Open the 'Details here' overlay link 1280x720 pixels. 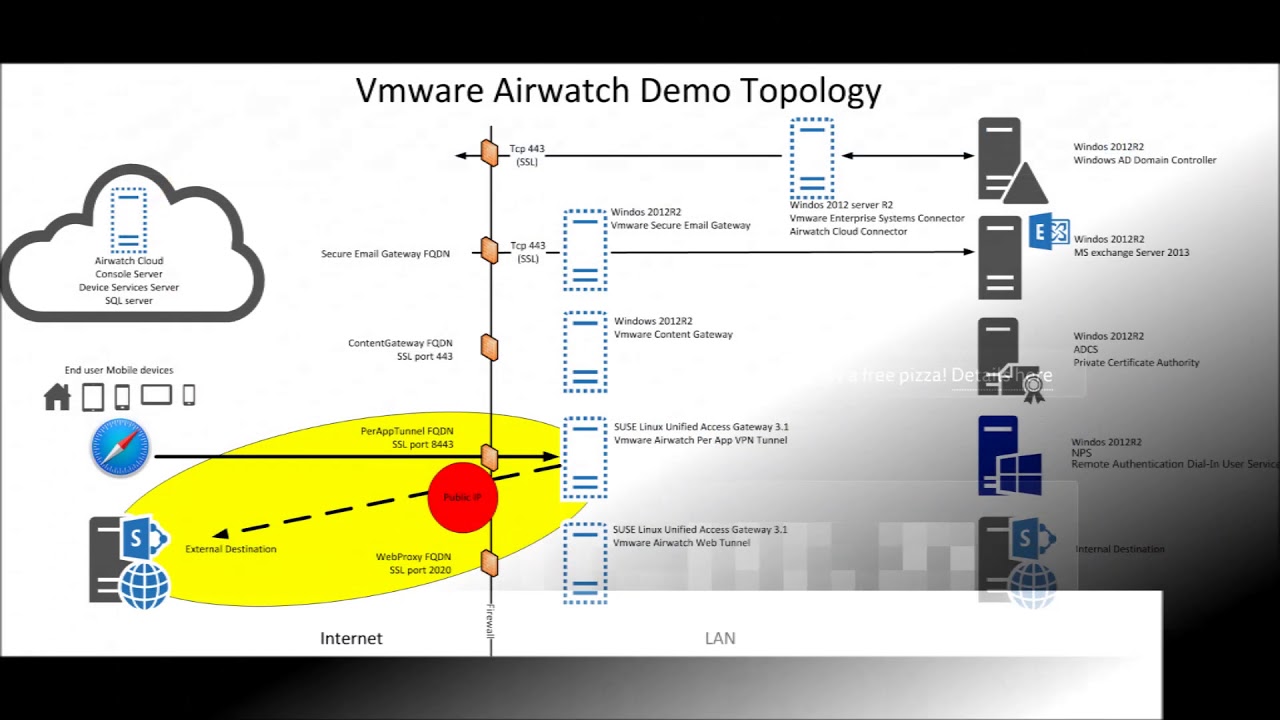pos(1002,375)
